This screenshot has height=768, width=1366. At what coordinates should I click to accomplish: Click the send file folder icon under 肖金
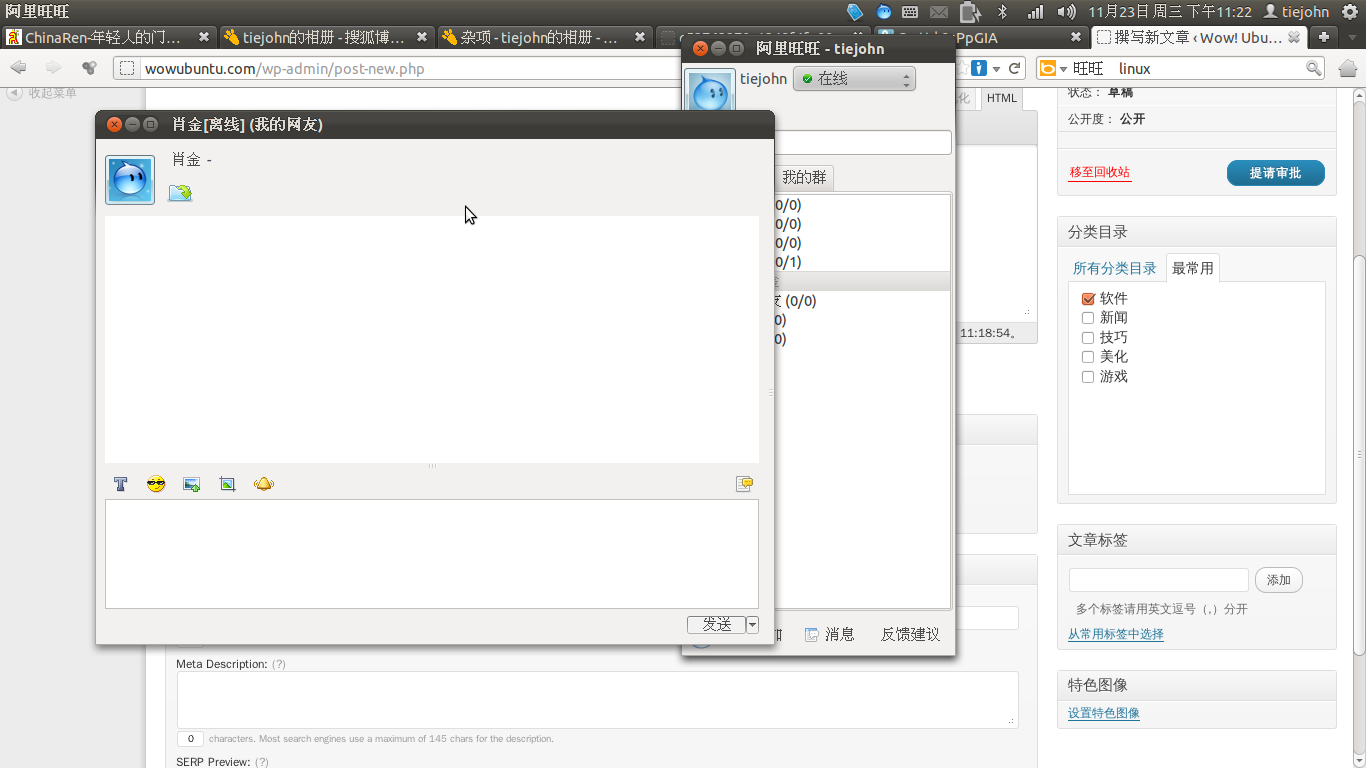(180, 192)
